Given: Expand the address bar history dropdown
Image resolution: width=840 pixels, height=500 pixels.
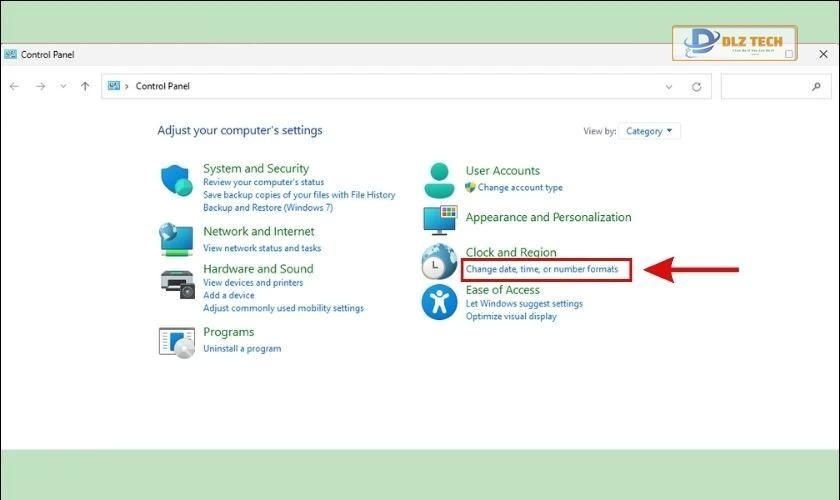Looking at the screenshot, I should (669, 87).
